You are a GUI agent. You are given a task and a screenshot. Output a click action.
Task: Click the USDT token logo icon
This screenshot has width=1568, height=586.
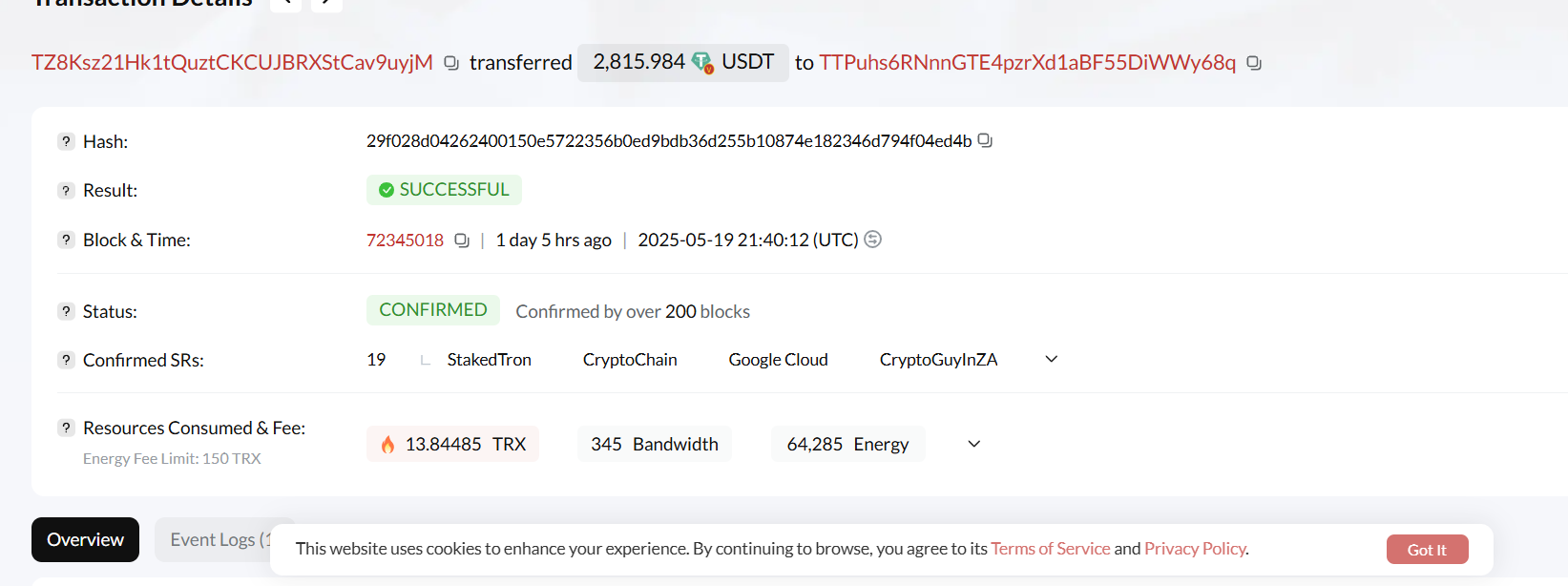[x=702, y=63]
